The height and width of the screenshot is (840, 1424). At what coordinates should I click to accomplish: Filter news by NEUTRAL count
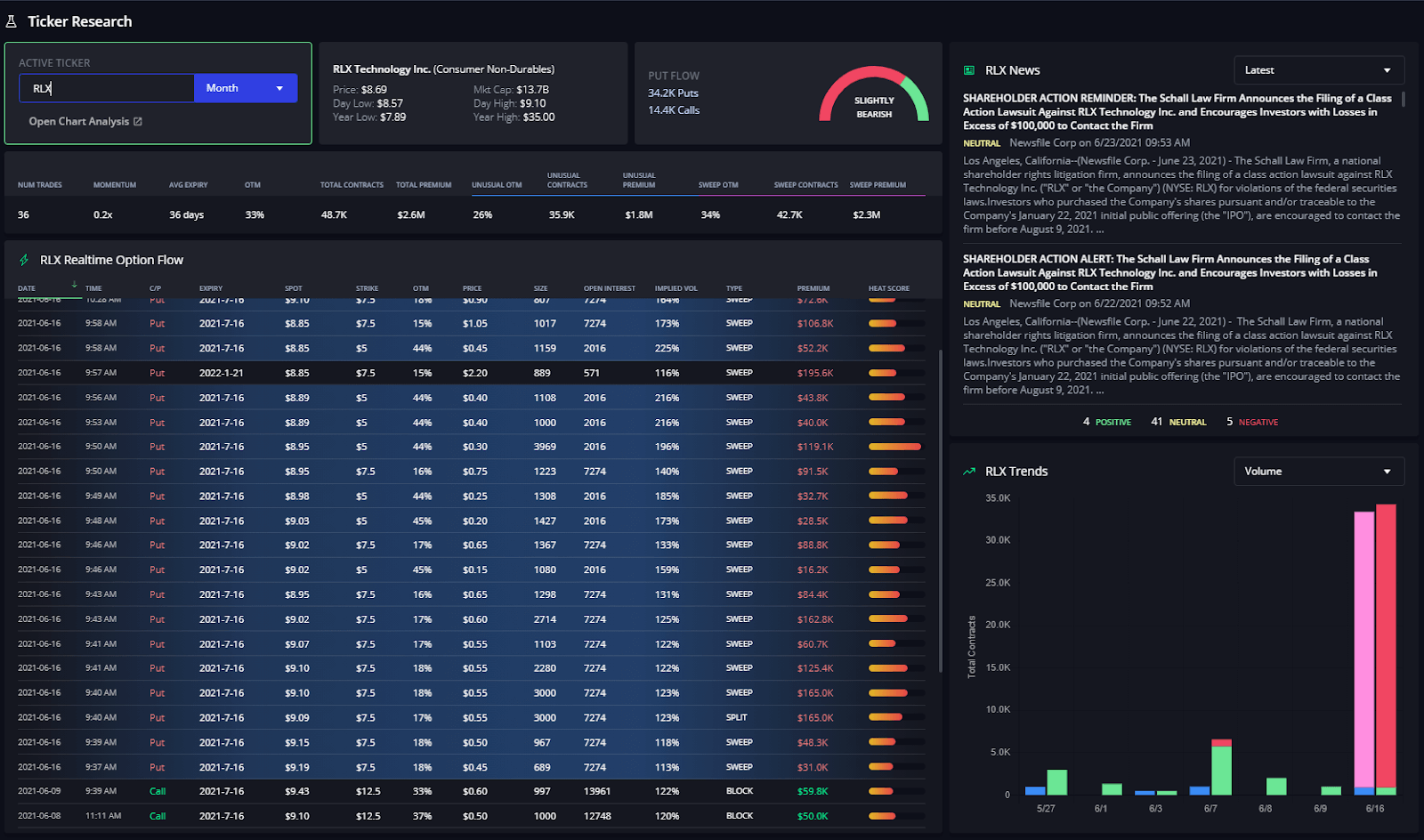[1178, 422]
